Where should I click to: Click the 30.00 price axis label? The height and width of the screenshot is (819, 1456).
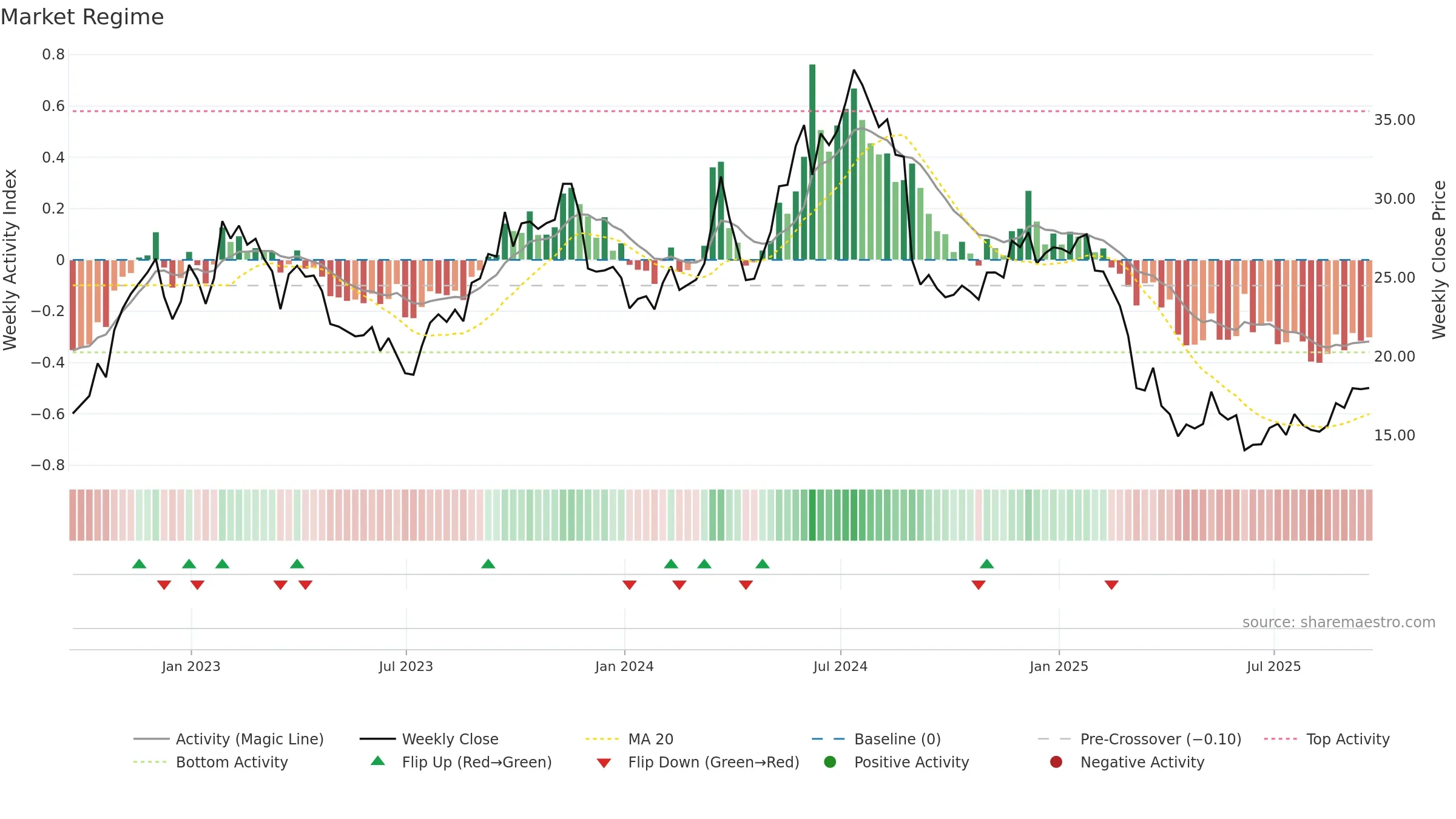pyautogui.click(x=1395, y=199)
